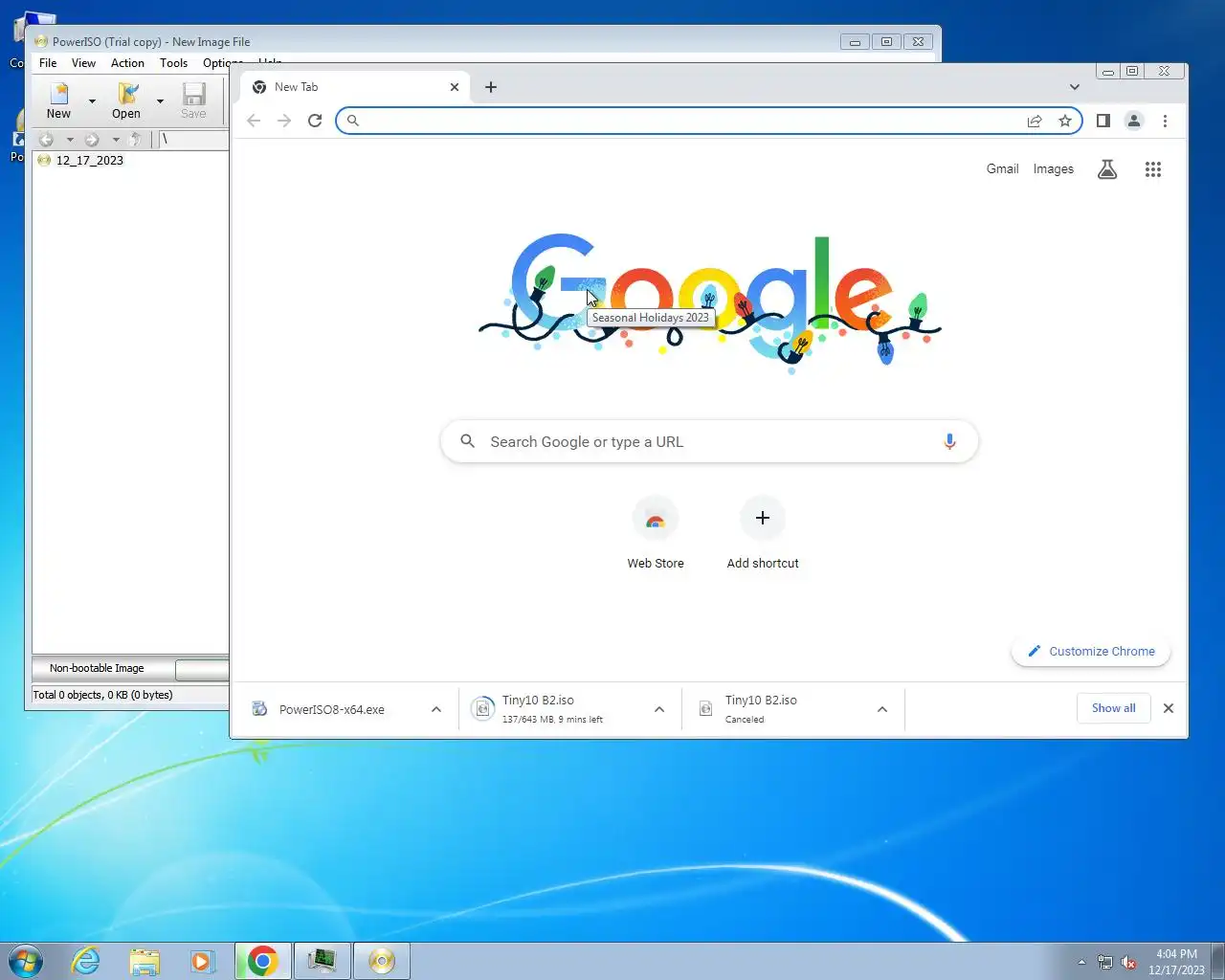This screenshot has width=1225, height=980.
Task: Open the Action menu in PowerISO
Action: click(127, 63)
